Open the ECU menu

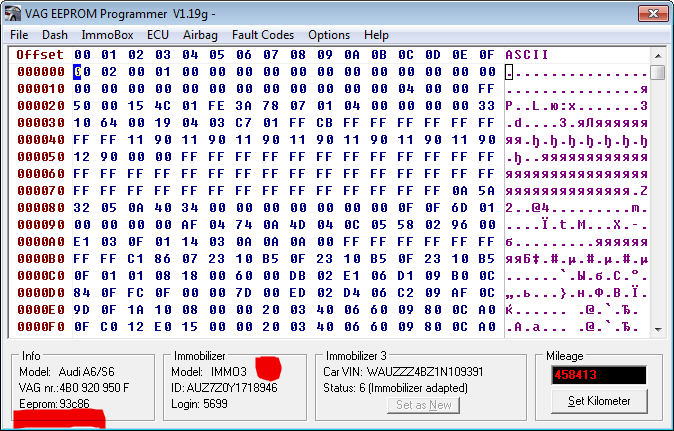pyautogui.click(x=157, y=34)
